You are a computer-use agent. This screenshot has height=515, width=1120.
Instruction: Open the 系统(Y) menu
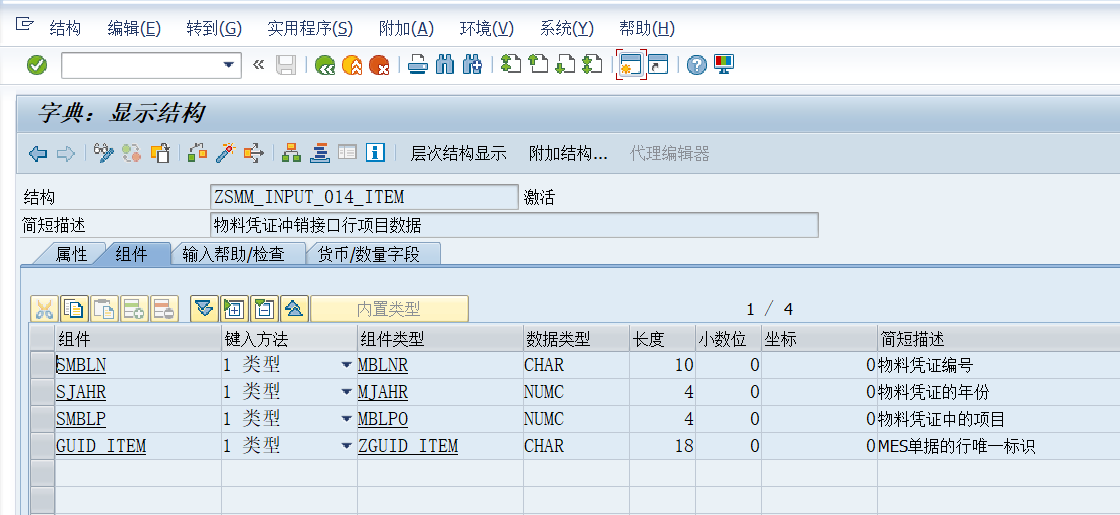tap(567, 29)
